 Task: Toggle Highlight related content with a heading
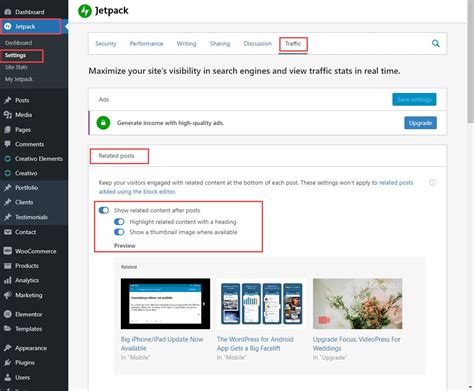(119, 222)
